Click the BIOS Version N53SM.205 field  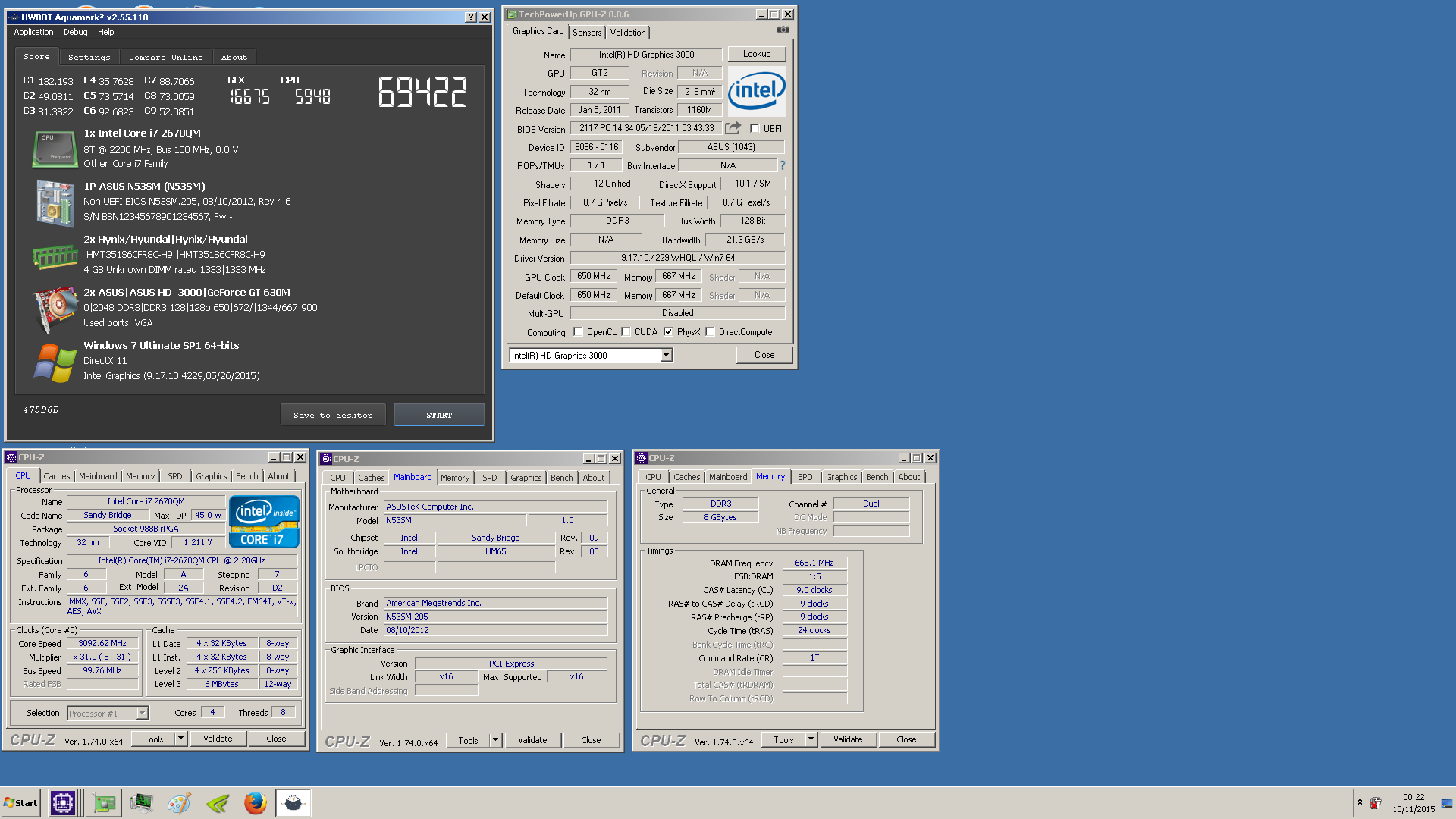click(x=495, y=617)
